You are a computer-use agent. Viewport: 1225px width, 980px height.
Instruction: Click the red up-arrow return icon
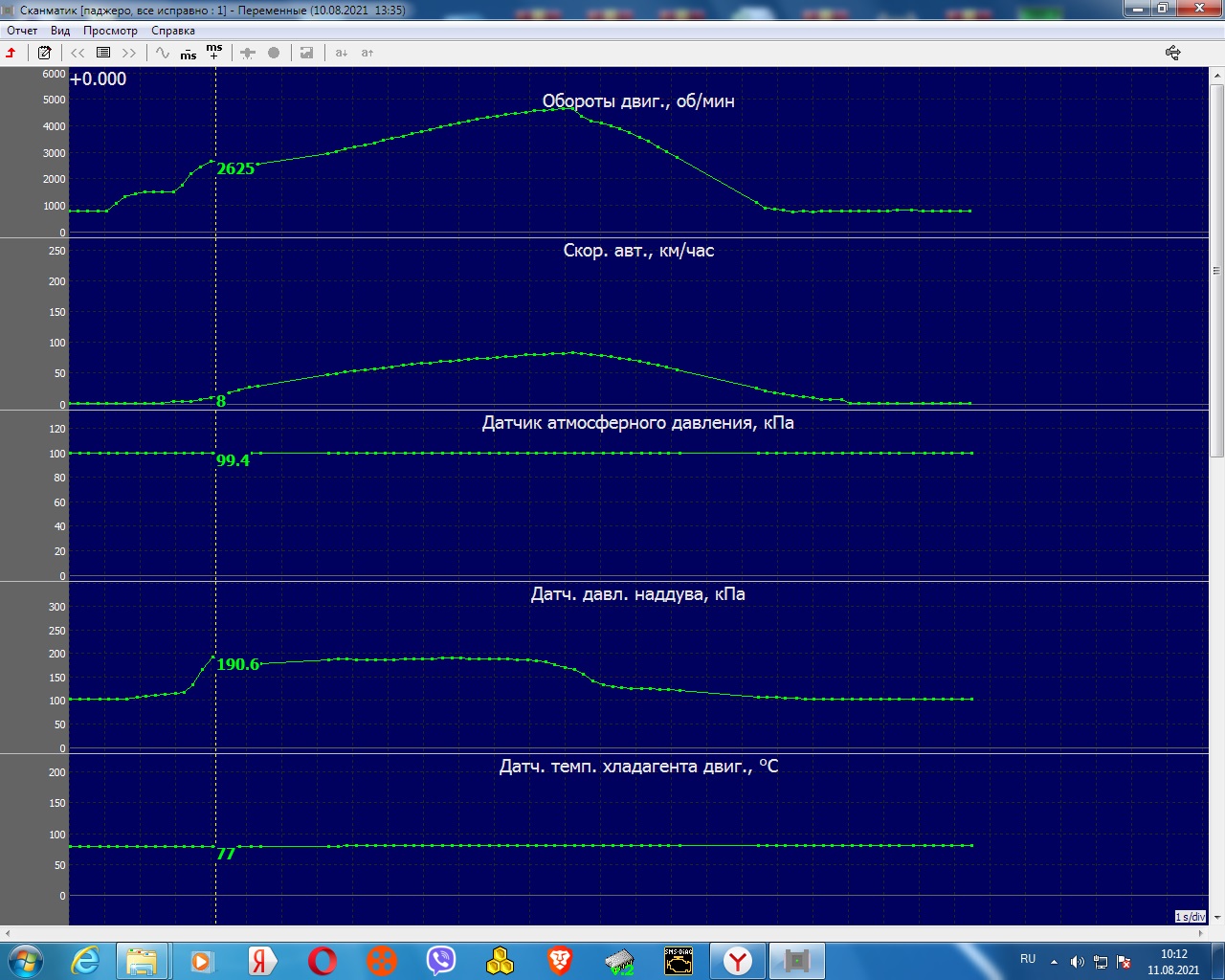point(11,53)
